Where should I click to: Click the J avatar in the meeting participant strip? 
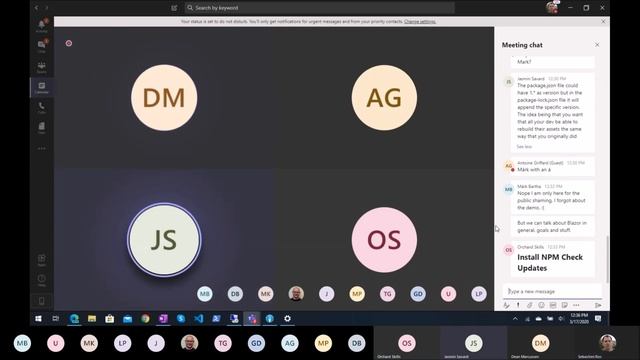[x=327, y=294]
